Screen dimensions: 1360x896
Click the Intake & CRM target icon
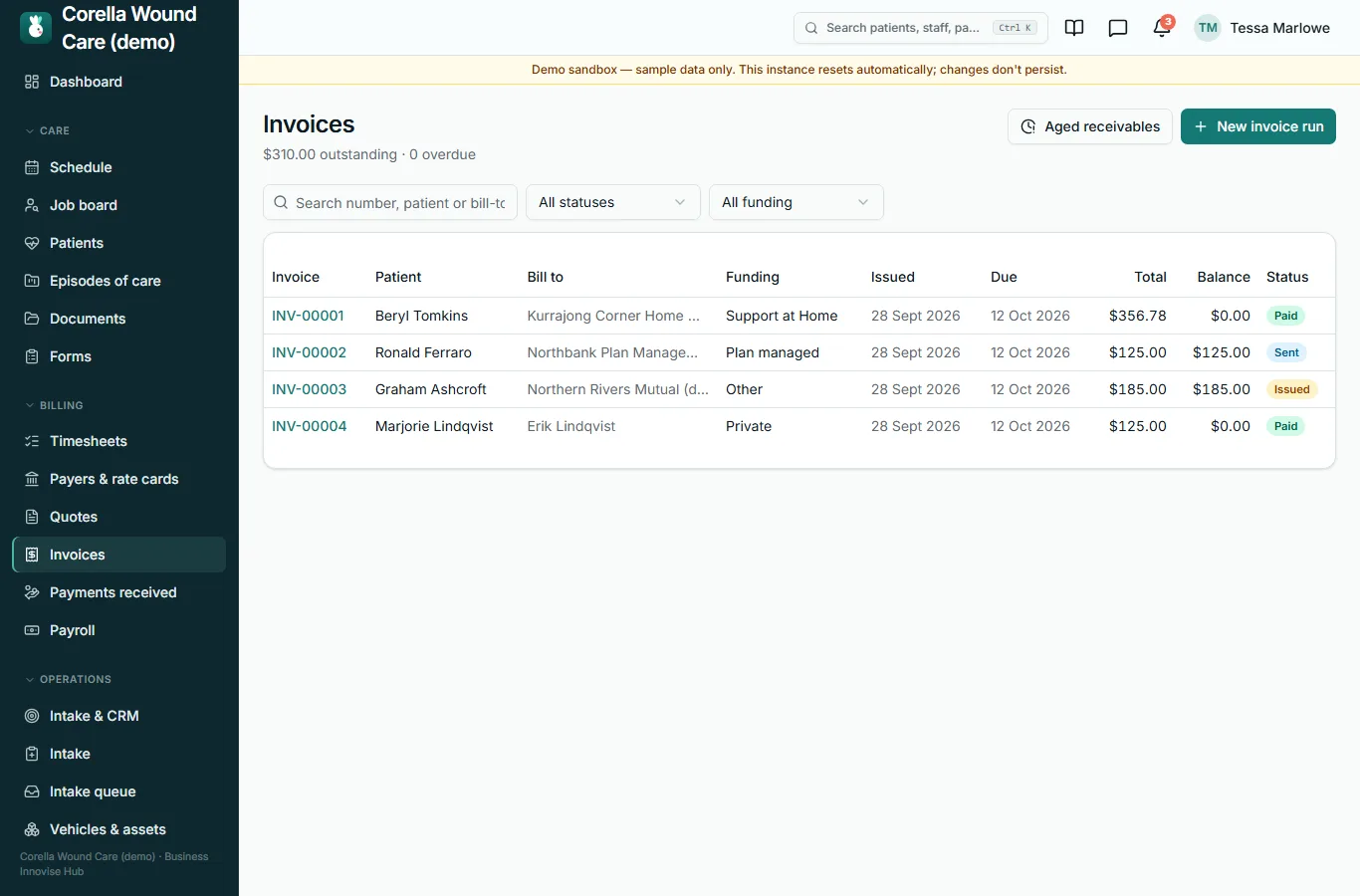(x=32, y=716)
